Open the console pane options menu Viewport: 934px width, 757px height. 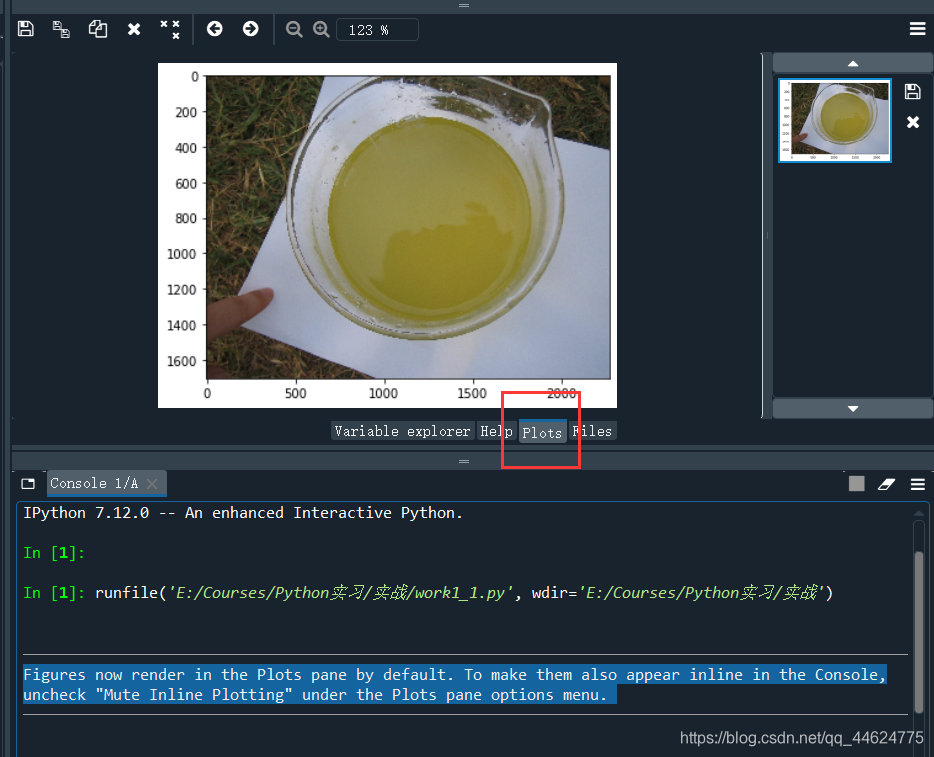[918, 484]
